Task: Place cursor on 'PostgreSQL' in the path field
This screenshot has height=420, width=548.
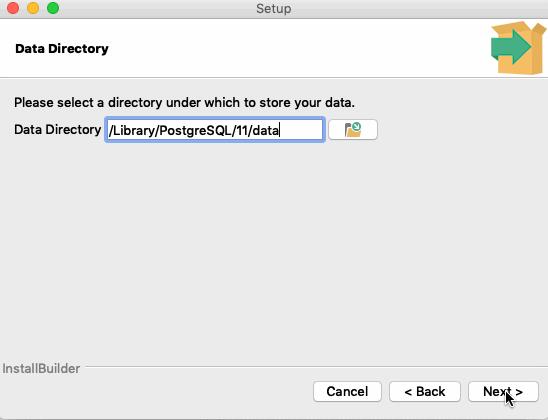Action: pos(195,131)
